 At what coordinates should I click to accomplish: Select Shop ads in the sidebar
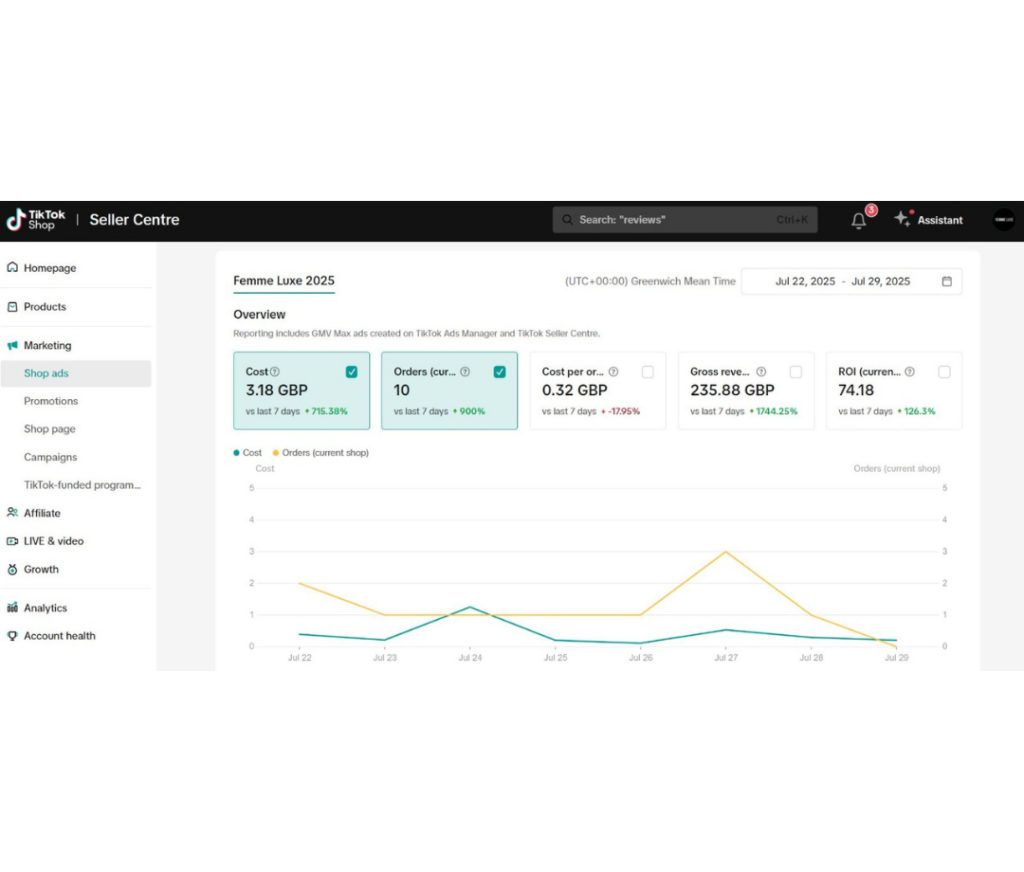point(76,374)
